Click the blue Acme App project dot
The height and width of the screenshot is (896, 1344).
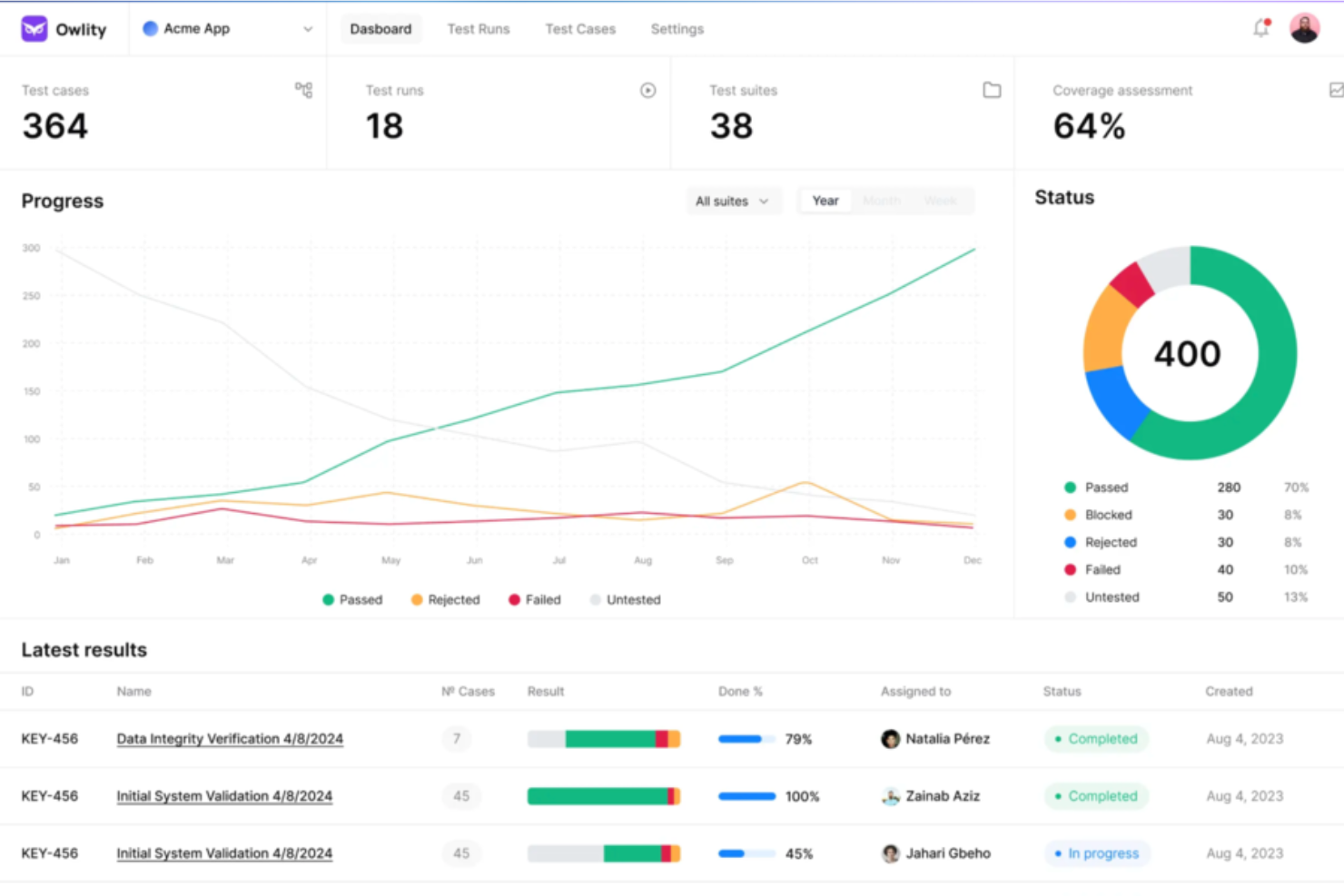pos(149,28)
